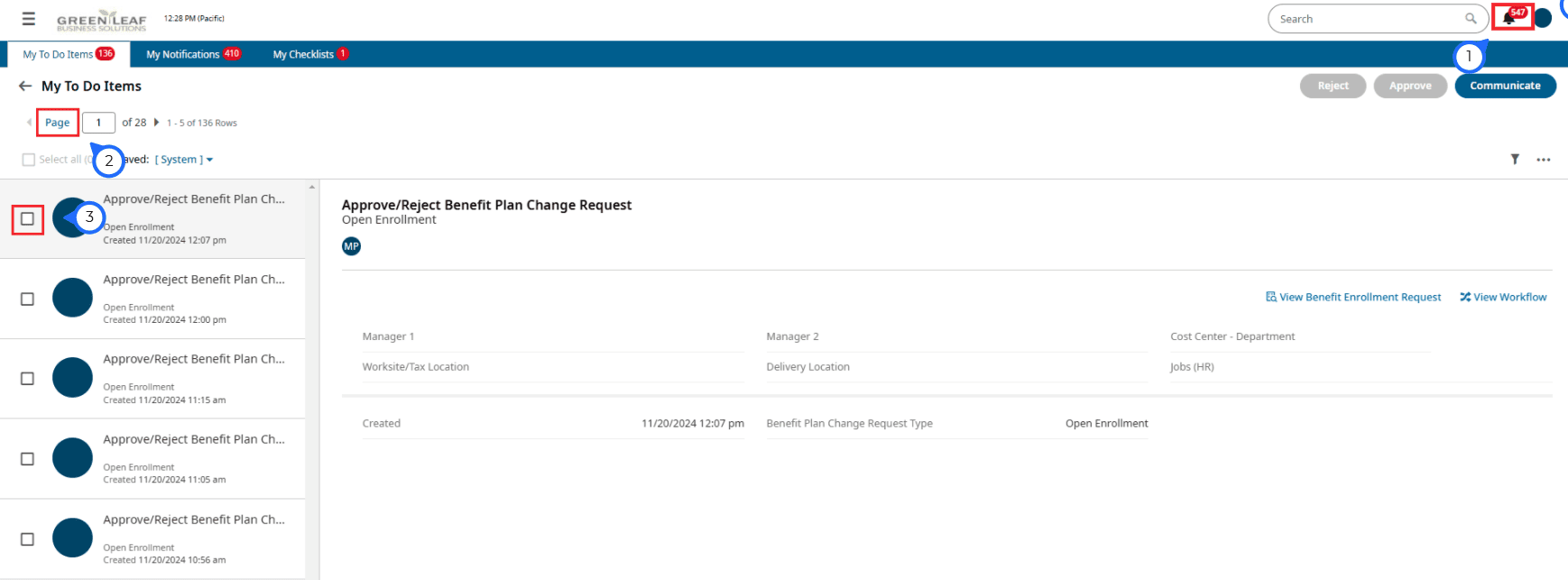This screenshot has height=580, width=1568.
Task: Open the user profile avatar menu
Action: click(x=1543, y=18)
